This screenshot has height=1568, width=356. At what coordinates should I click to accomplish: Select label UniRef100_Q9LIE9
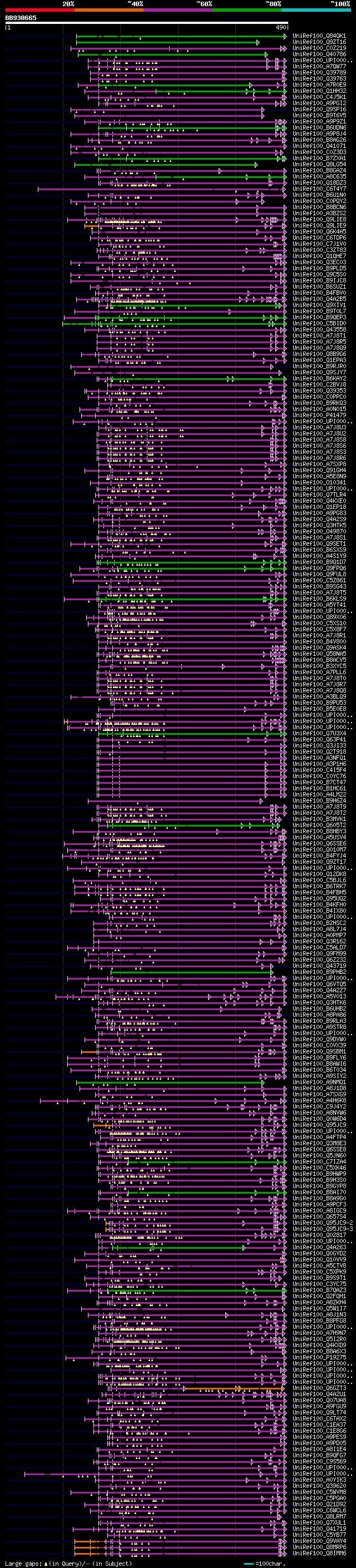(319, 226)
